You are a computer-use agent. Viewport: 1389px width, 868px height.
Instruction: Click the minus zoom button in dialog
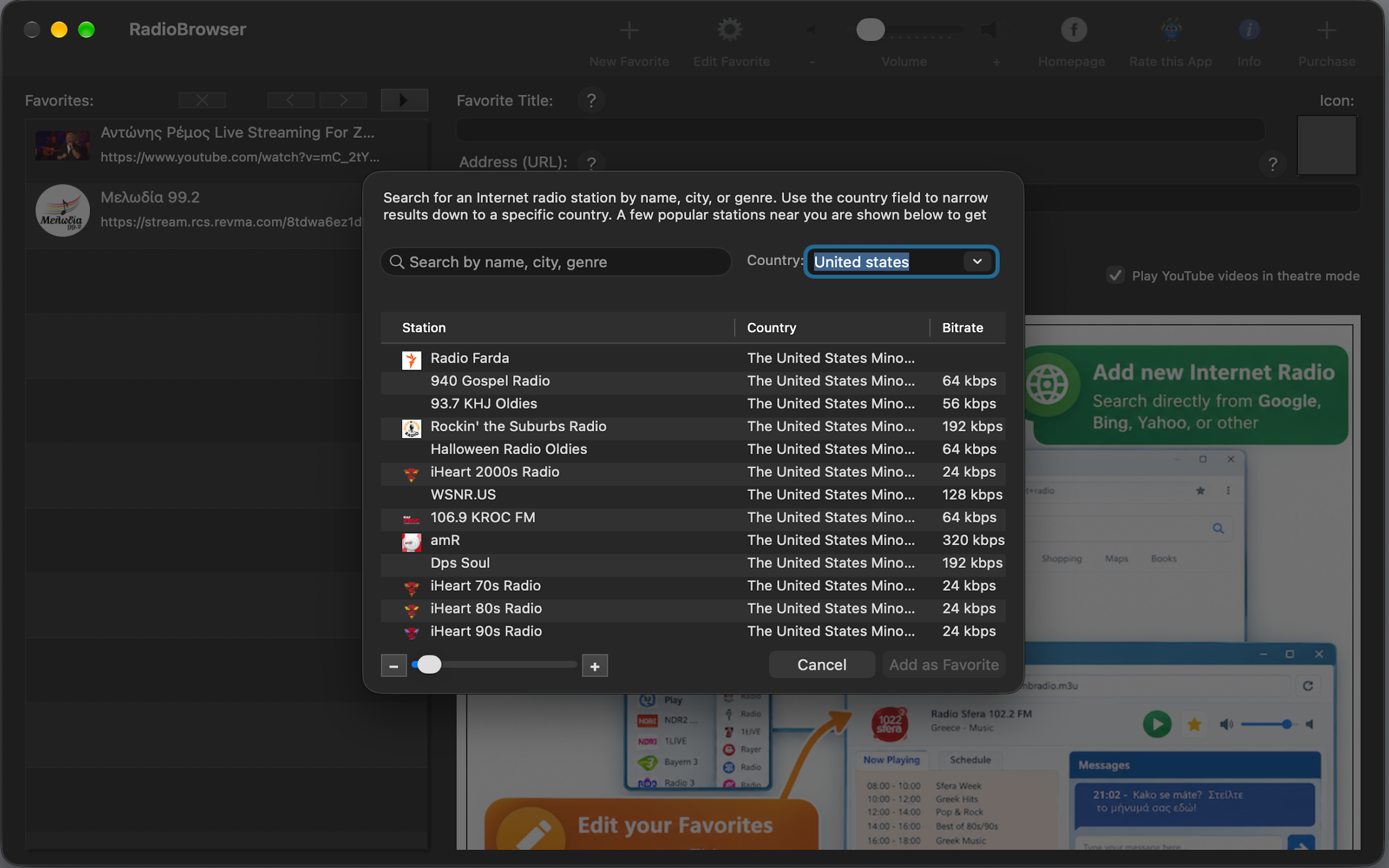[x=394, y=666]
